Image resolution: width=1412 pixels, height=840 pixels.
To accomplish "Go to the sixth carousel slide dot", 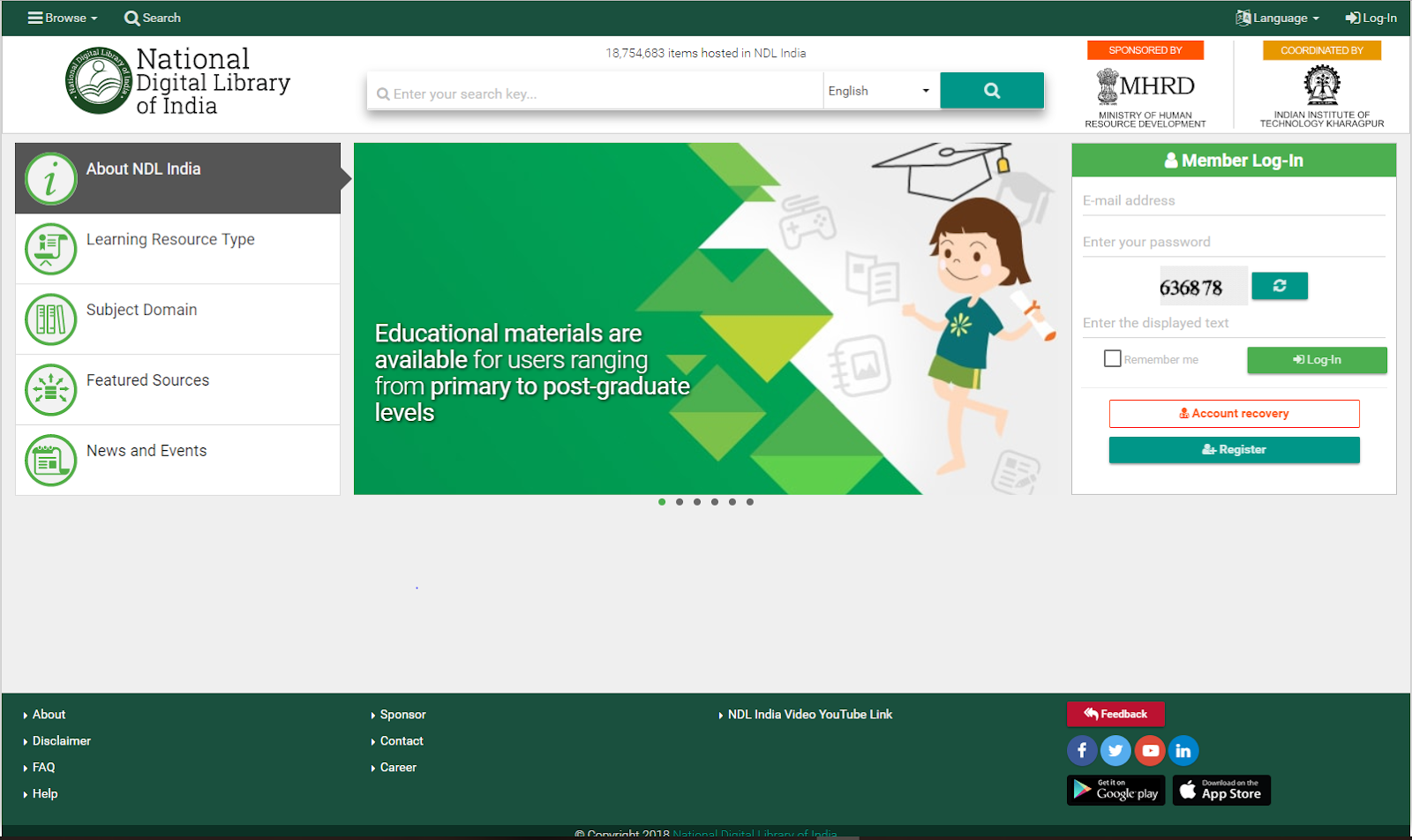I will pos(750,502).
